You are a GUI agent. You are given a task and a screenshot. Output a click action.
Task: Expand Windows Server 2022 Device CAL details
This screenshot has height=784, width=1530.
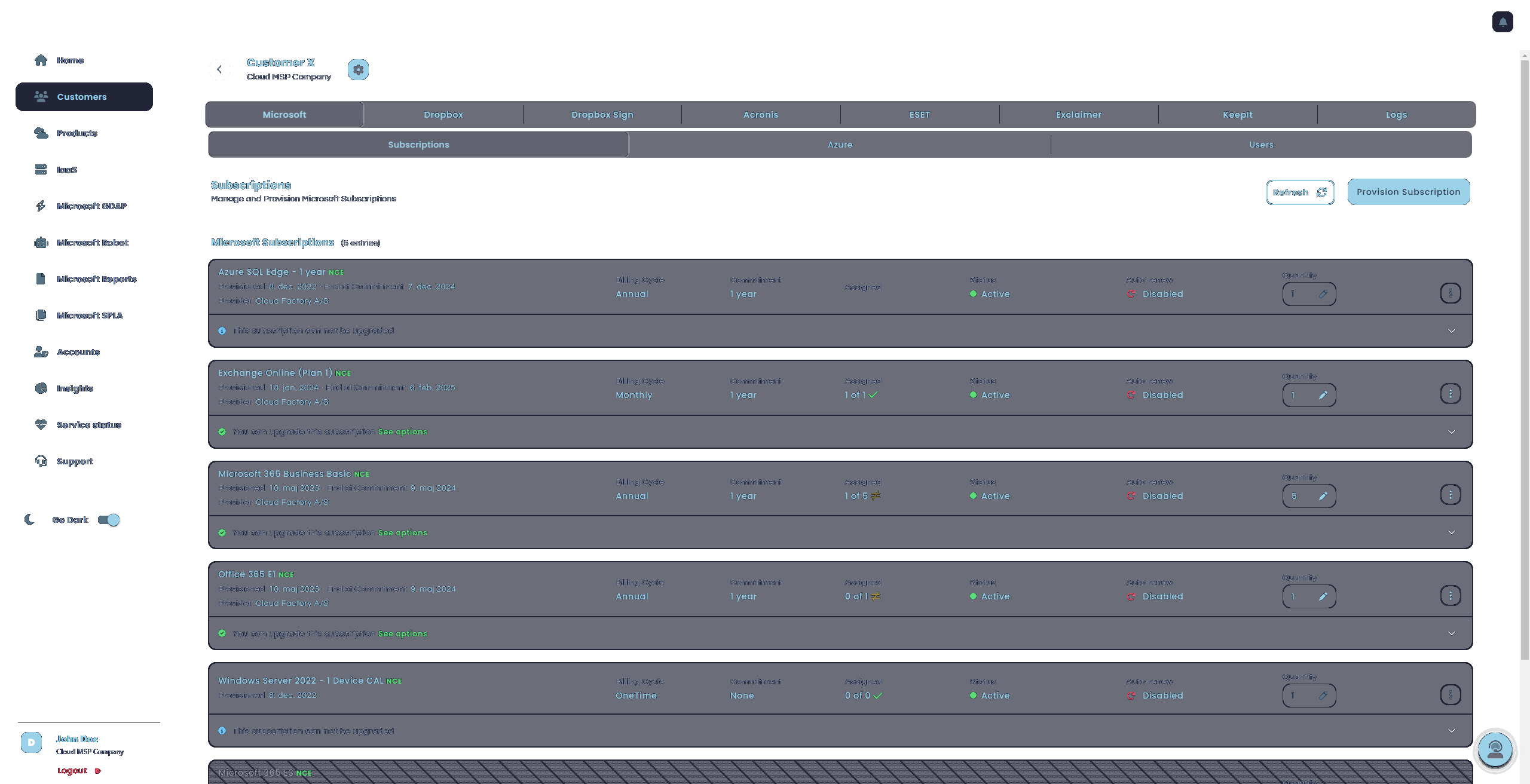click(1452, 731)
